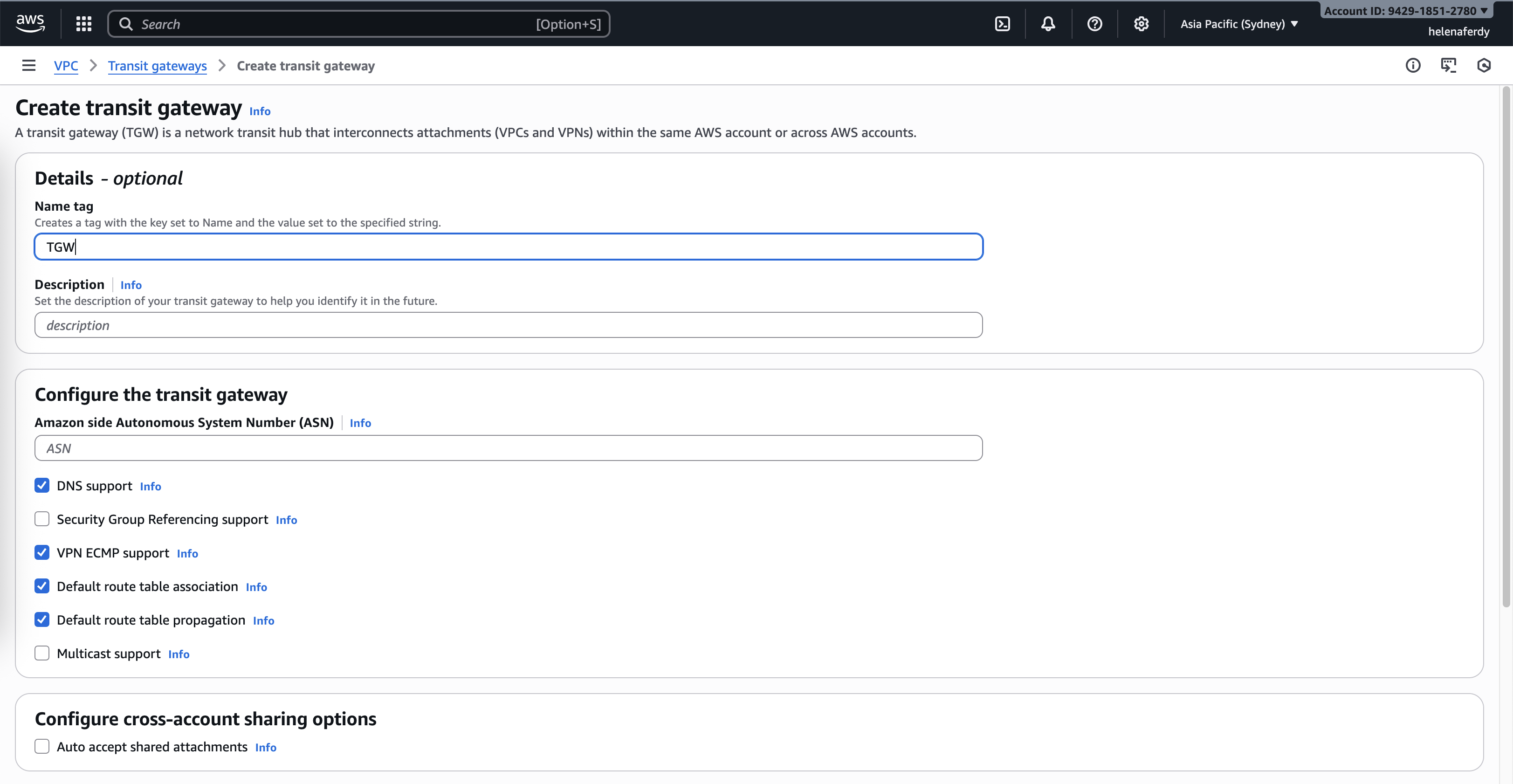
Task: Uncheck DNS support
Action: click(41, 486)
